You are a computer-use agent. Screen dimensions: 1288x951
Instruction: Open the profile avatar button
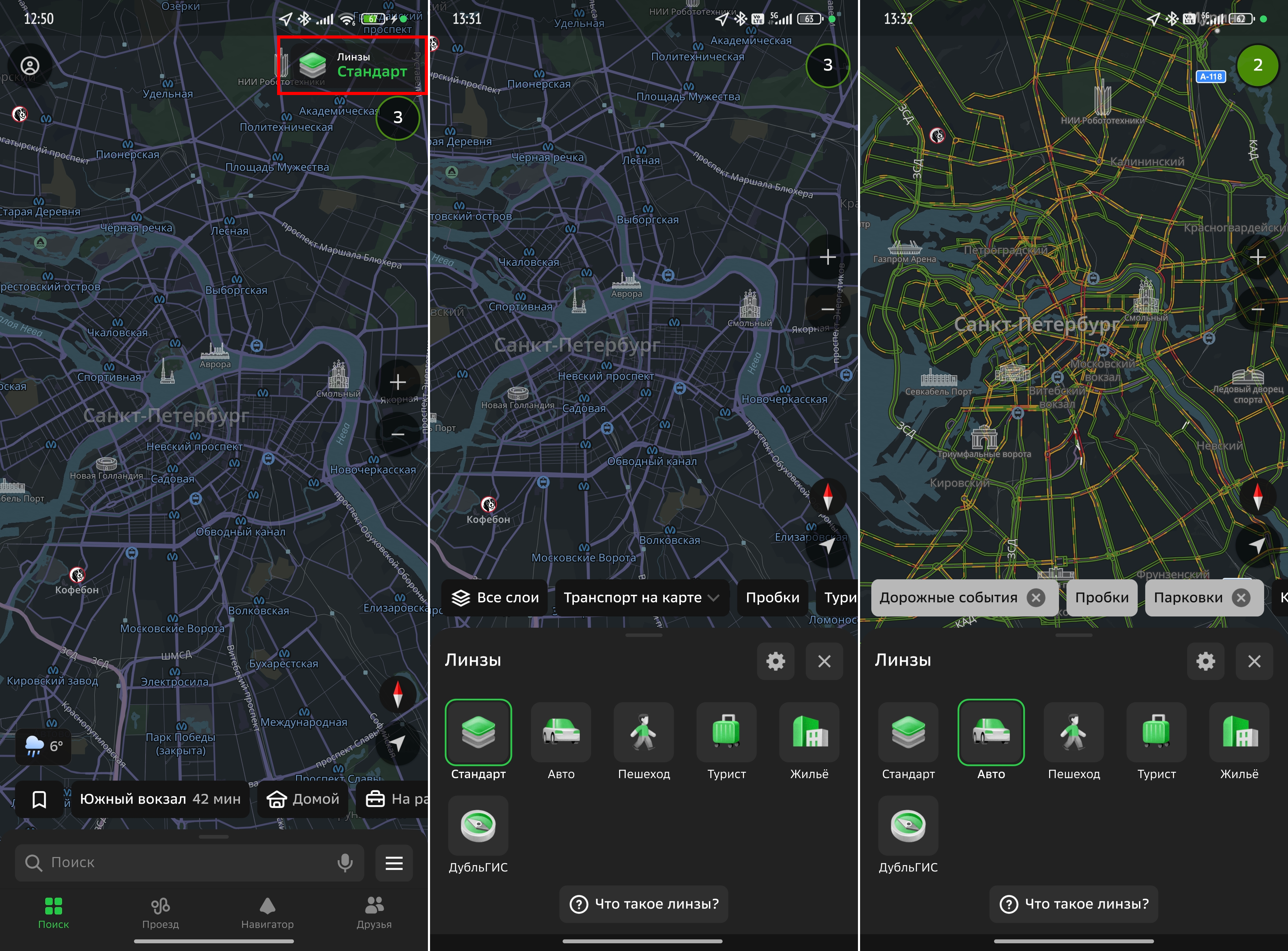coord(30,66)
